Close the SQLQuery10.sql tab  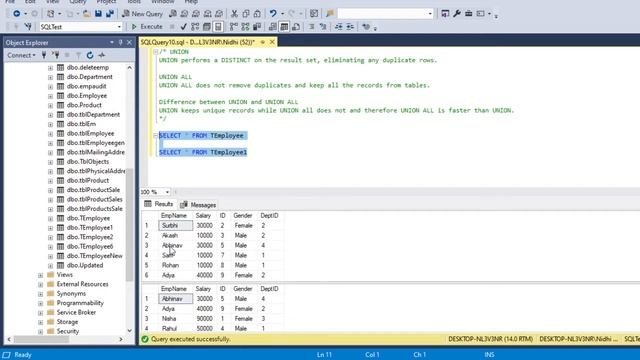click(272, 42)
